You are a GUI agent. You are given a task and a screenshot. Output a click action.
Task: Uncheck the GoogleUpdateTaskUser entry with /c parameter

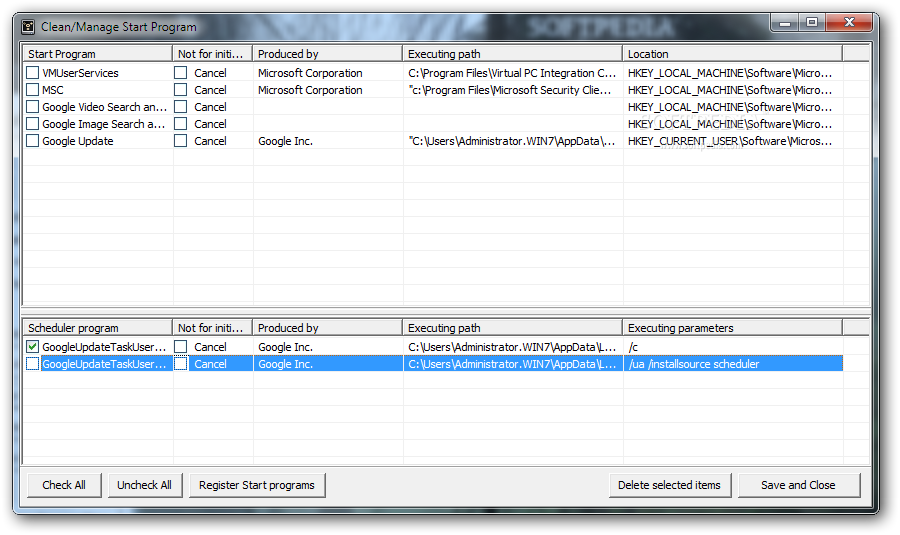tap(33, 347)
